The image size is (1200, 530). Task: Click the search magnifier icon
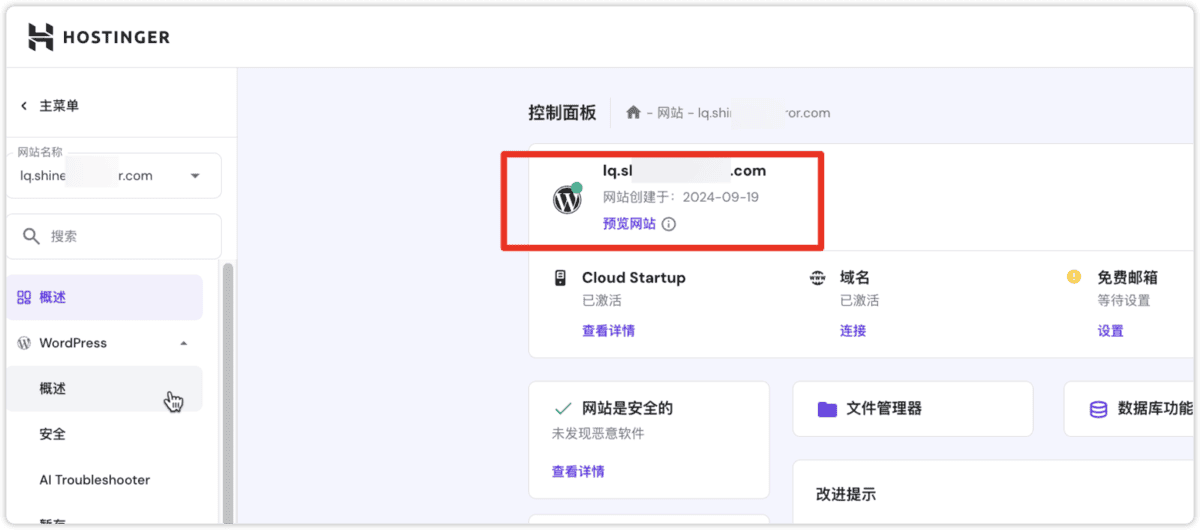pyautogui.click(x=31, y=237)
